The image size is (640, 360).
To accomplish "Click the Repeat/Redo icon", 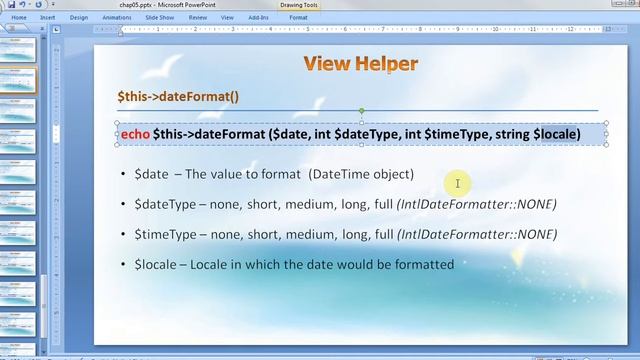I will click(38, 4).
